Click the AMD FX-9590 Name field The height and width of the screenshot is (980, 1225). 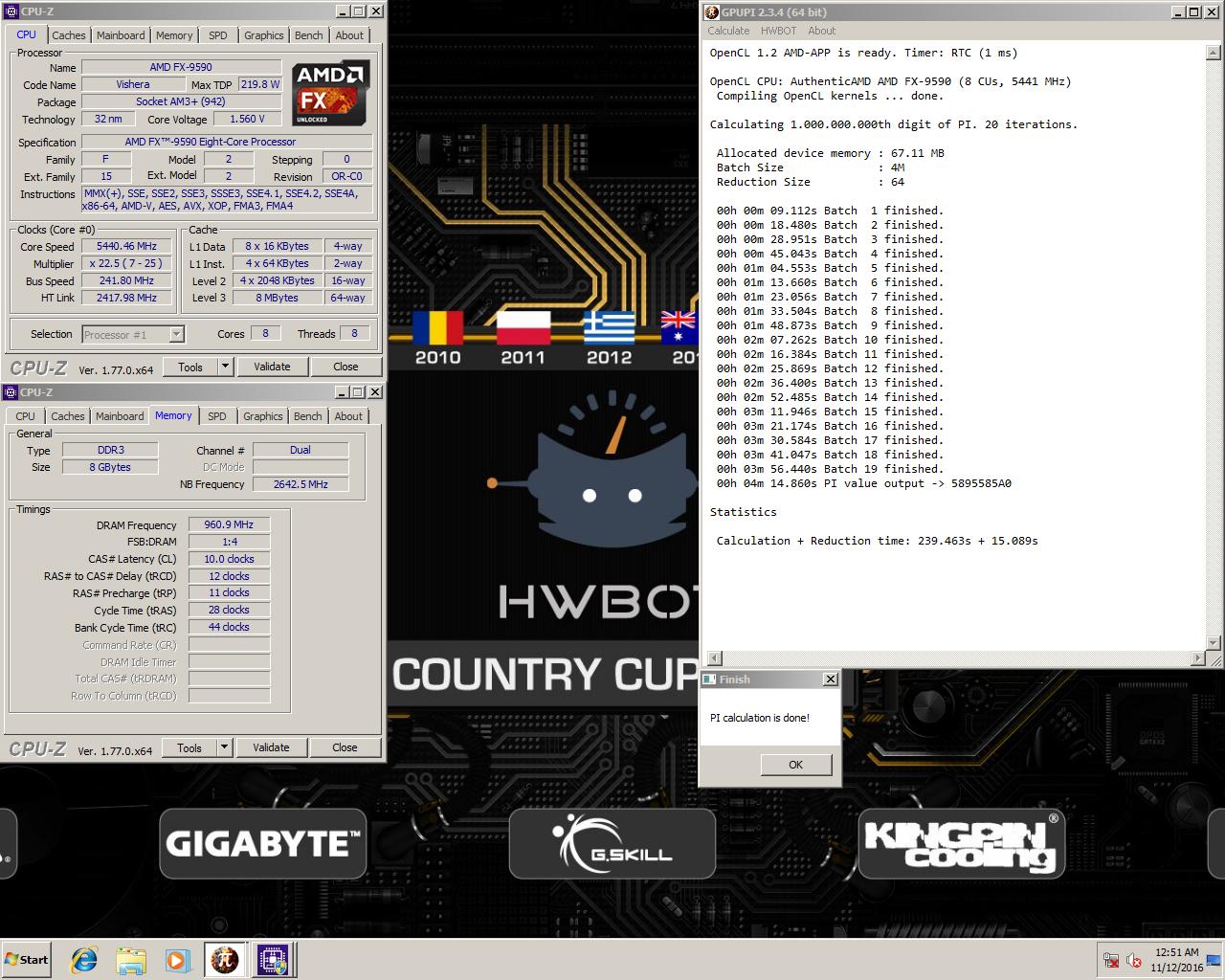pyautogui.click(x=181, y=68)
